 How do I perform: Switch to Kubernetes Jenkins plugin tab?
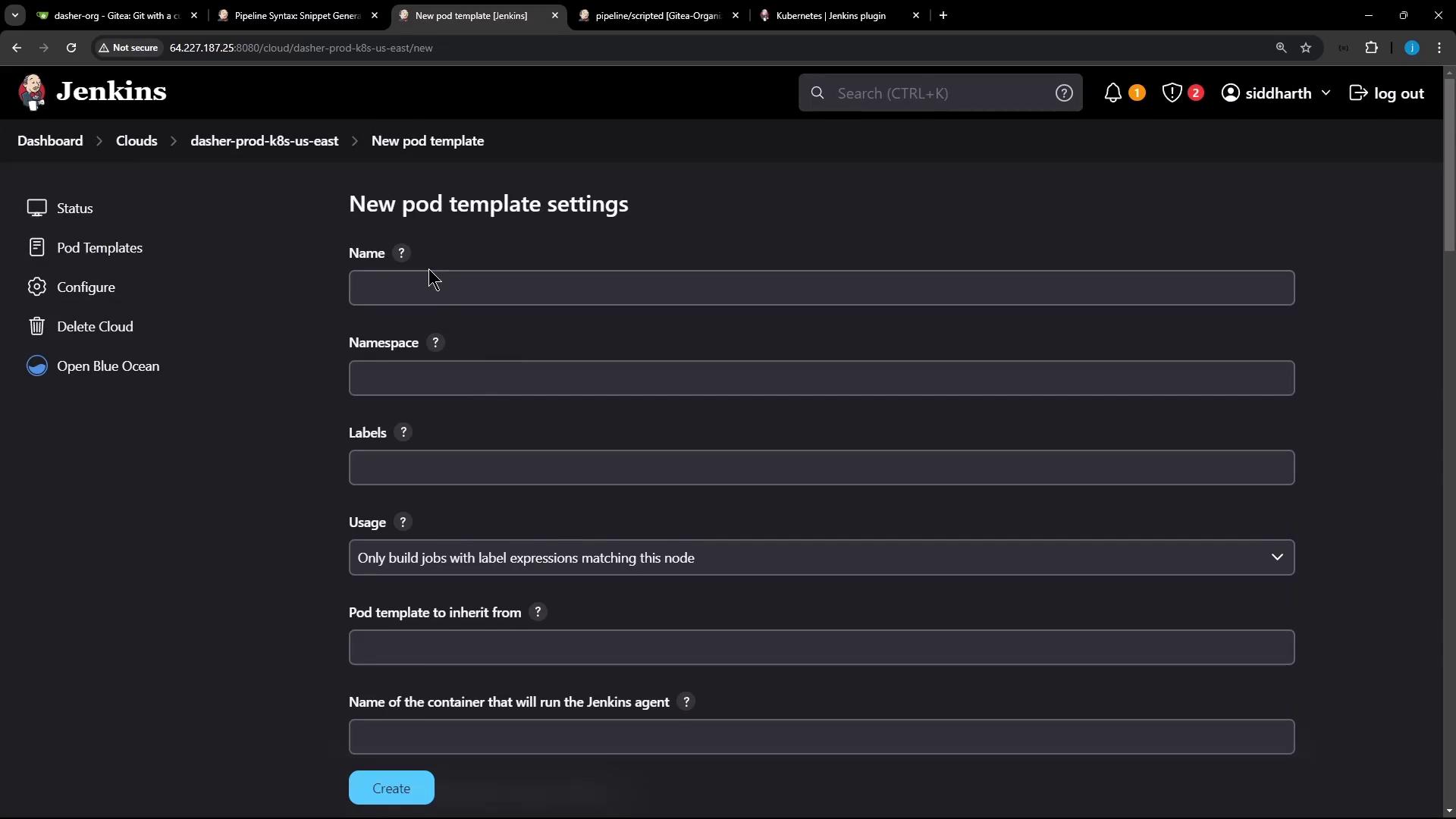click(x=830, y=15)
